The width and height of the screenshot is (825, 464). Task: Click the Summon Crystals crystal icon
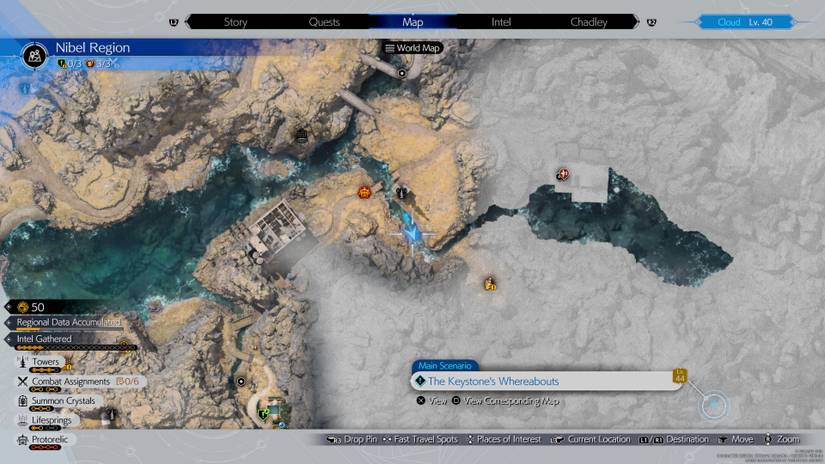pyautogui.click(x=23, y=401)
